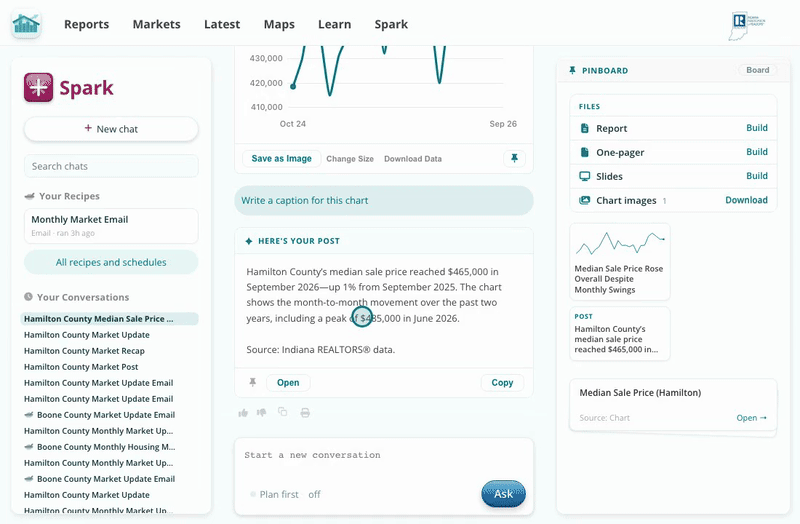Go to the Markets menu item
Viewport: 800px width, 524px height.
pyautogui.click(x=157, y=24)
